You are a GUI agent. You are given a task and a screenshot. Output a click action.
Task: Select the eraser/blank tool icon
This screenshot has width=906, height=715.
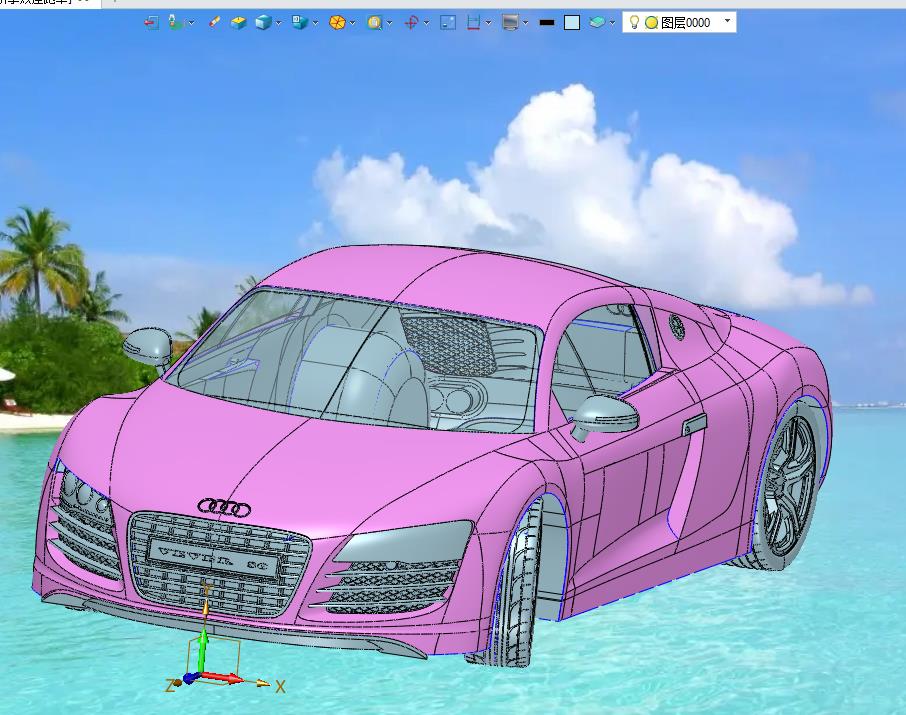coord(214,23)
